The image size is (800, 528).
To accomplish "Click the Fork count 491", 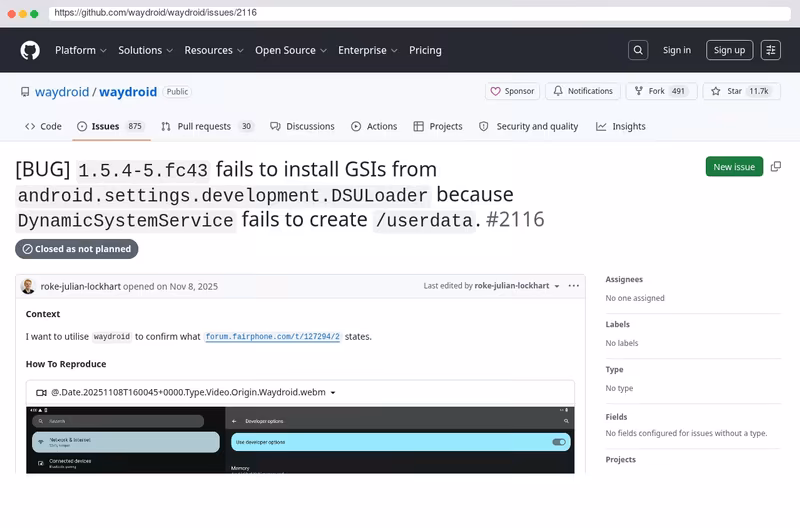I will pos(678,91).
